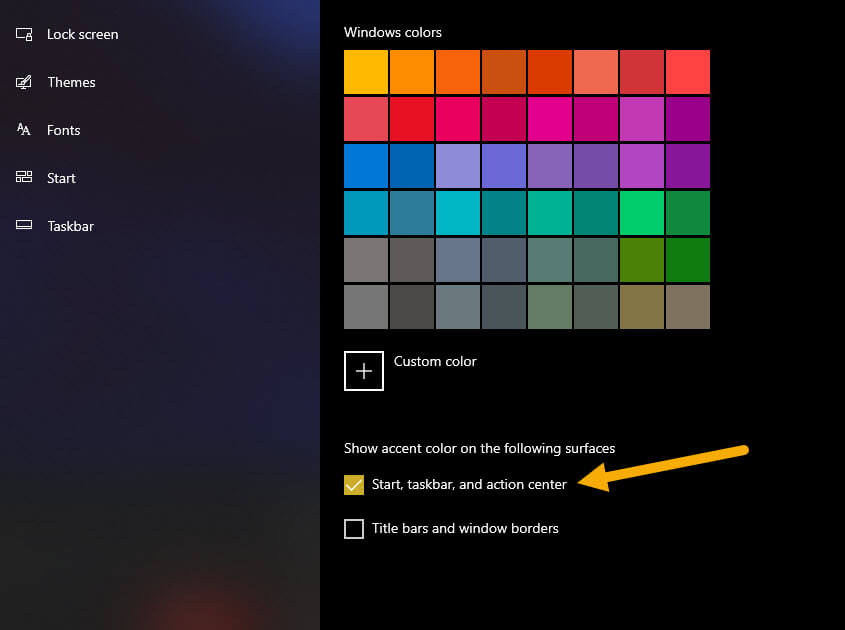Pick the bright orange swatch second in first row

point(412,72)
